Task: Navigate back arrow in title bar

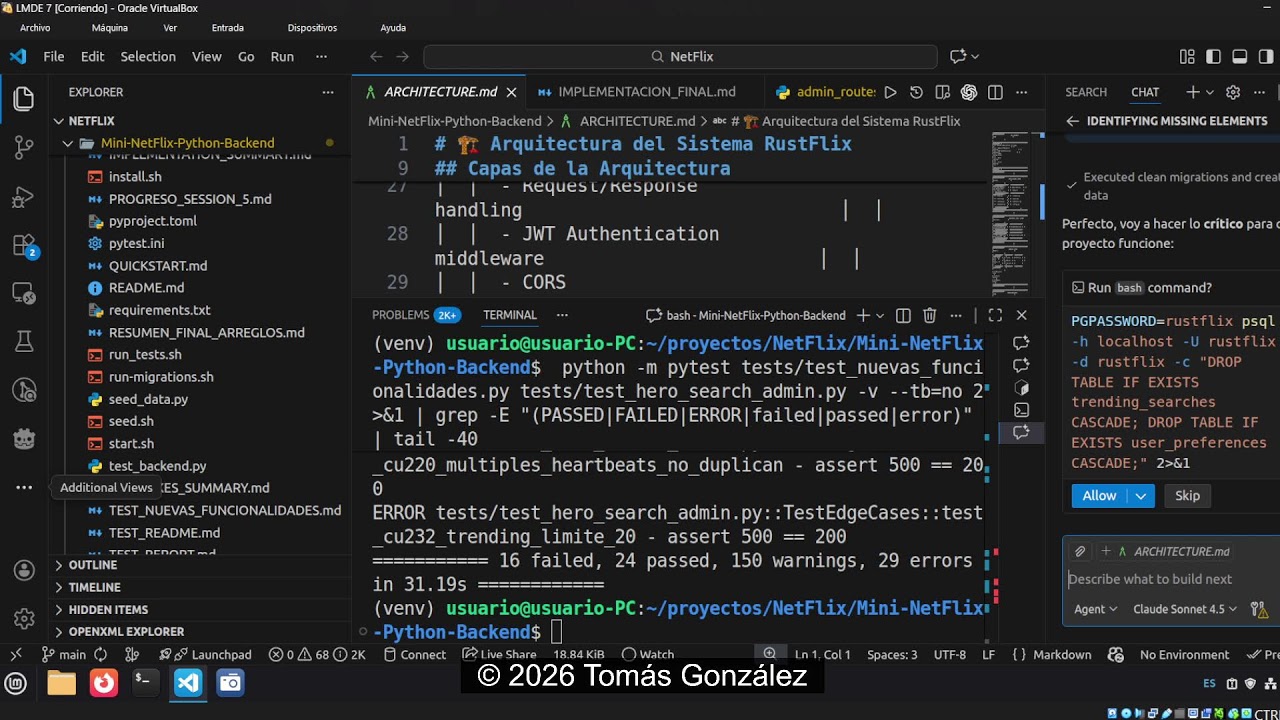Action: 376,57
